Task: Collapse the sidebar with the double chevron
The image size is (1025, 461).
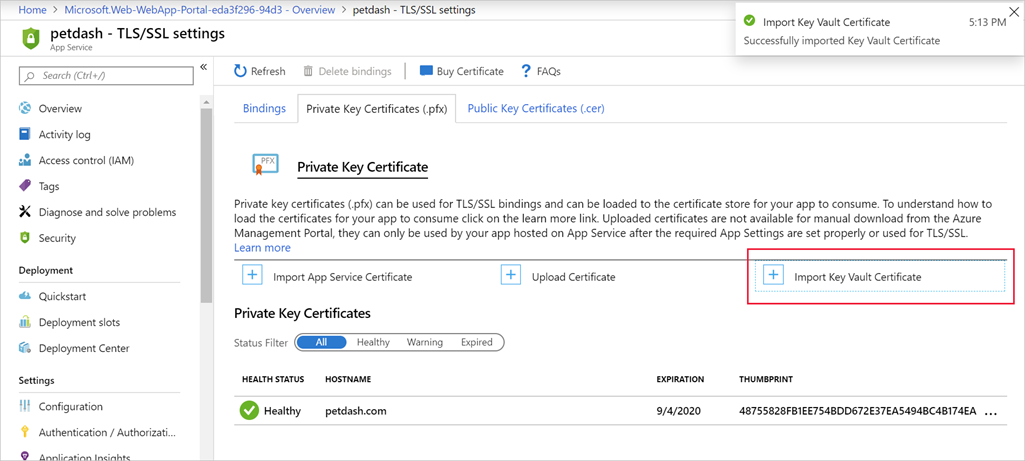Action: pyautogui.click(x=203, y=67)
